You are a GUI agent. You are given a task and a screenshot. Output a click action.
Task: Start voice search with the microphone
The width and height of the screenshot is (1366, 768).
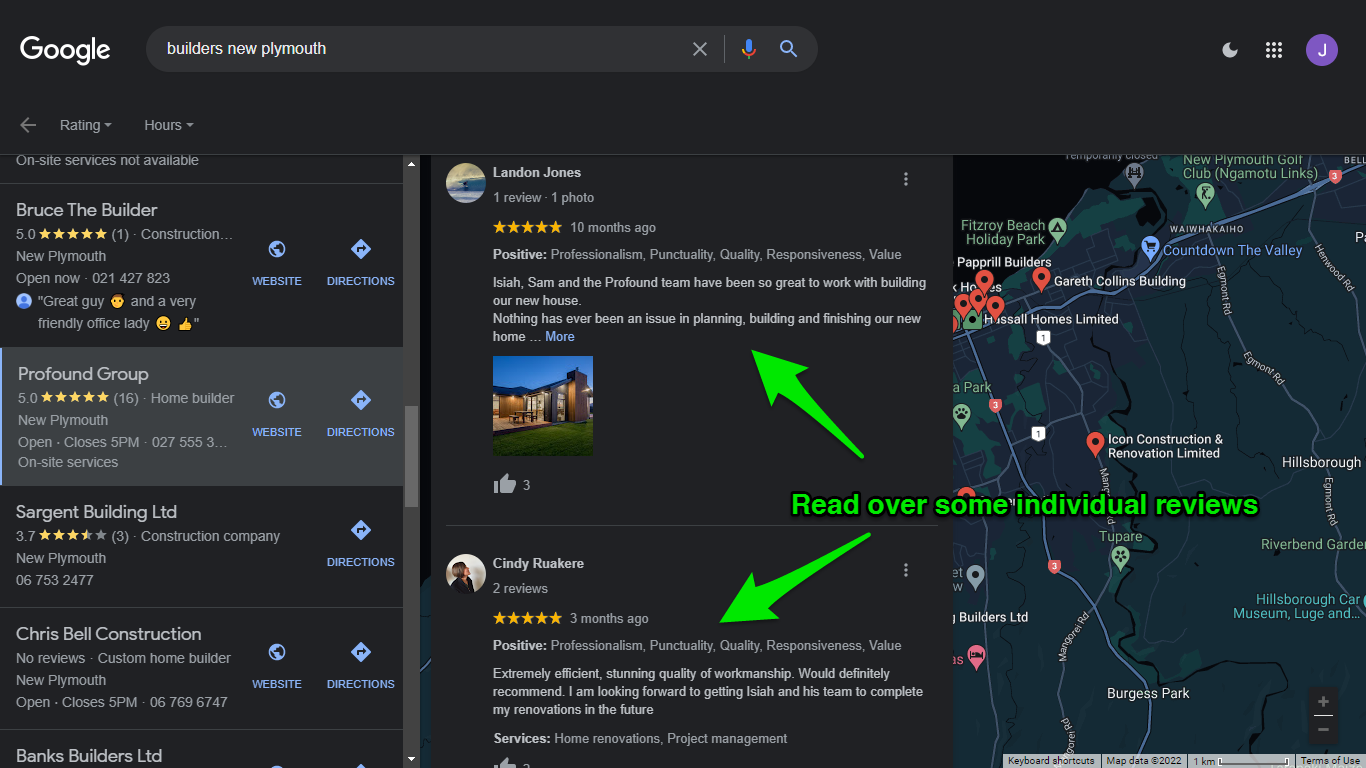coord(749,49)
